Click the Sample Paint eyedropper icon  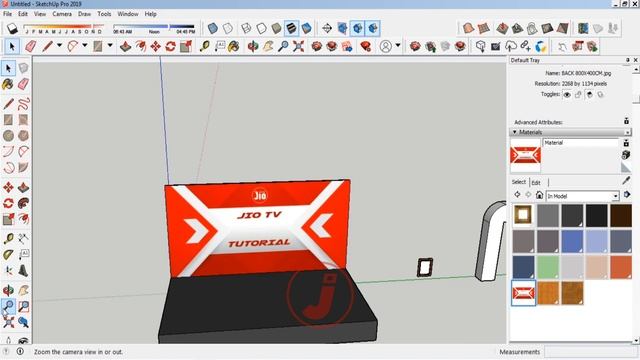pyautogui.click(x=627, y=180)
